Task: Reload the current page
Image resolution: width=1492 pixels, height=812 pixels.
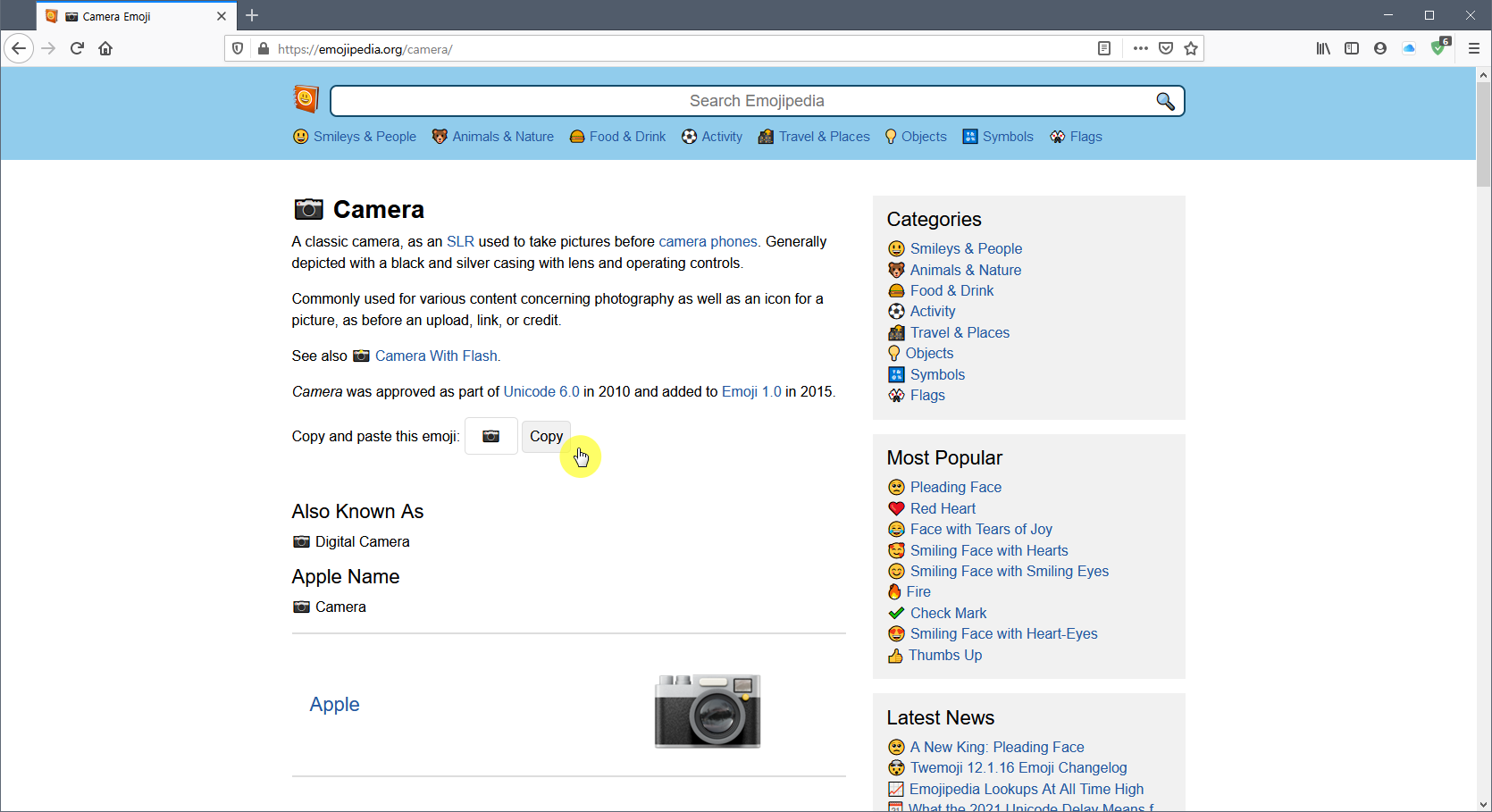Action: click(77, 48)
